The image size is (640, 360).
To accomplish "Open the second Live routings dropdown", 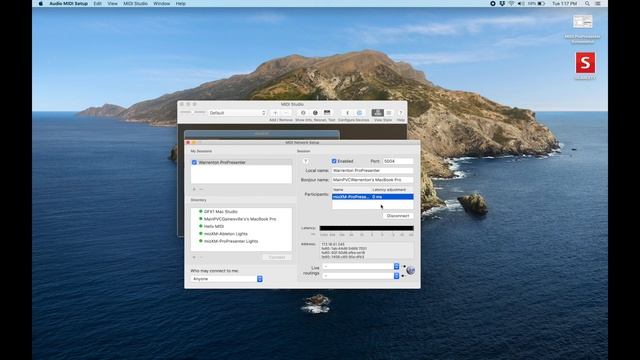I will [x=361, y=276].
